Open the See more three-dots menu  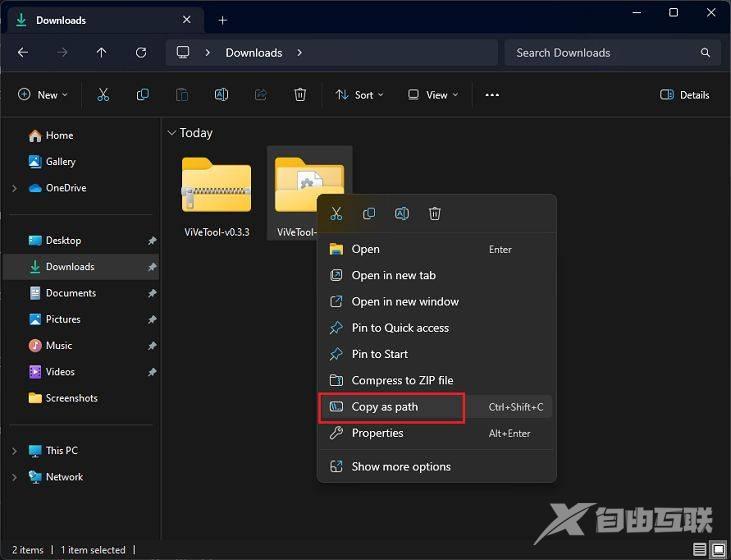pyautogui.click(x=492, y=95)
